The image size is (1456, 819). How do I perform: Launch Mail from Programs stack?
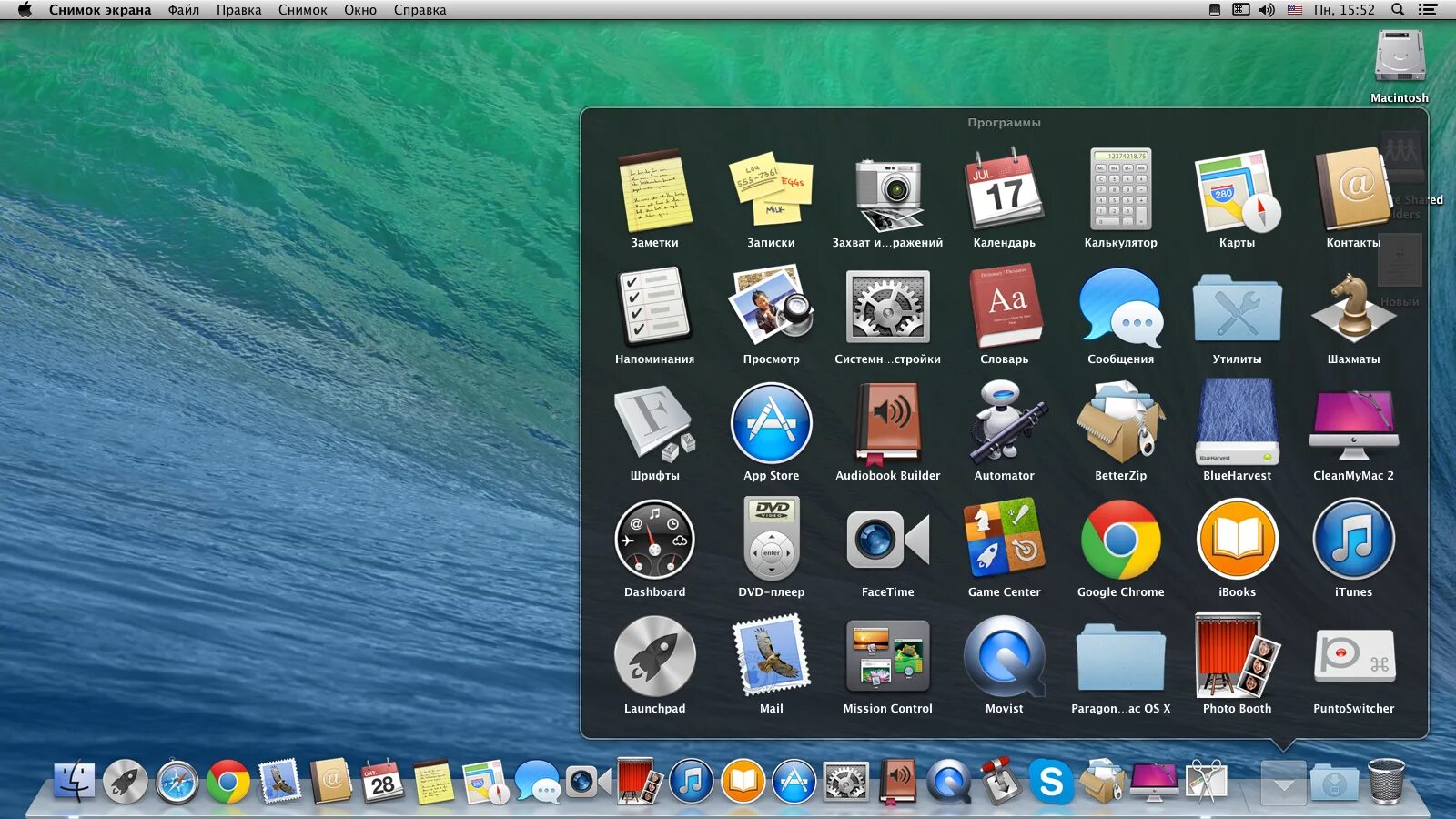point(771,656)
